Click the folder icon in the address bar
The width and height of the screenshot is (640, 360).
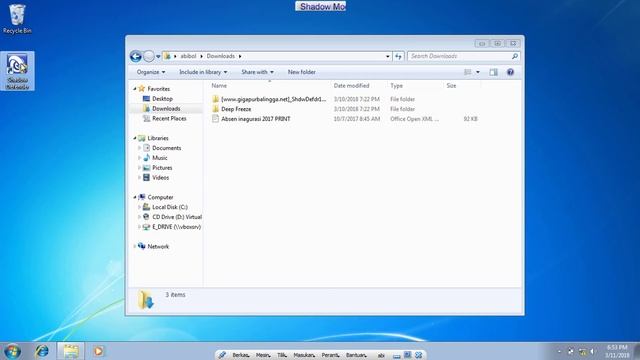pos(167,56)
